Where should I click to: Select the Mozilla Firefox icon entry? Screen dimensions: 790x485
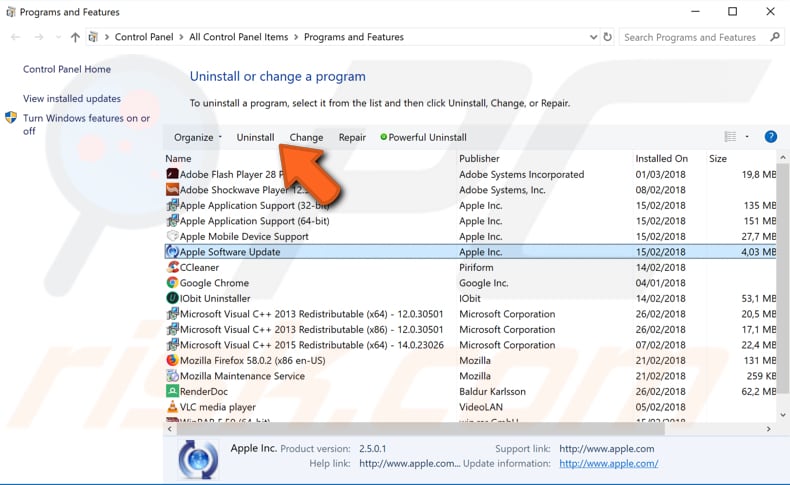[172, 360]
